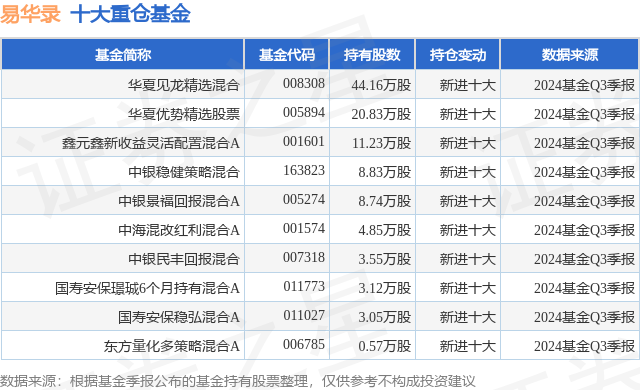640x390 pixels.
Task: Click the 基金简称 column header
Action: (x=123, y=54)
